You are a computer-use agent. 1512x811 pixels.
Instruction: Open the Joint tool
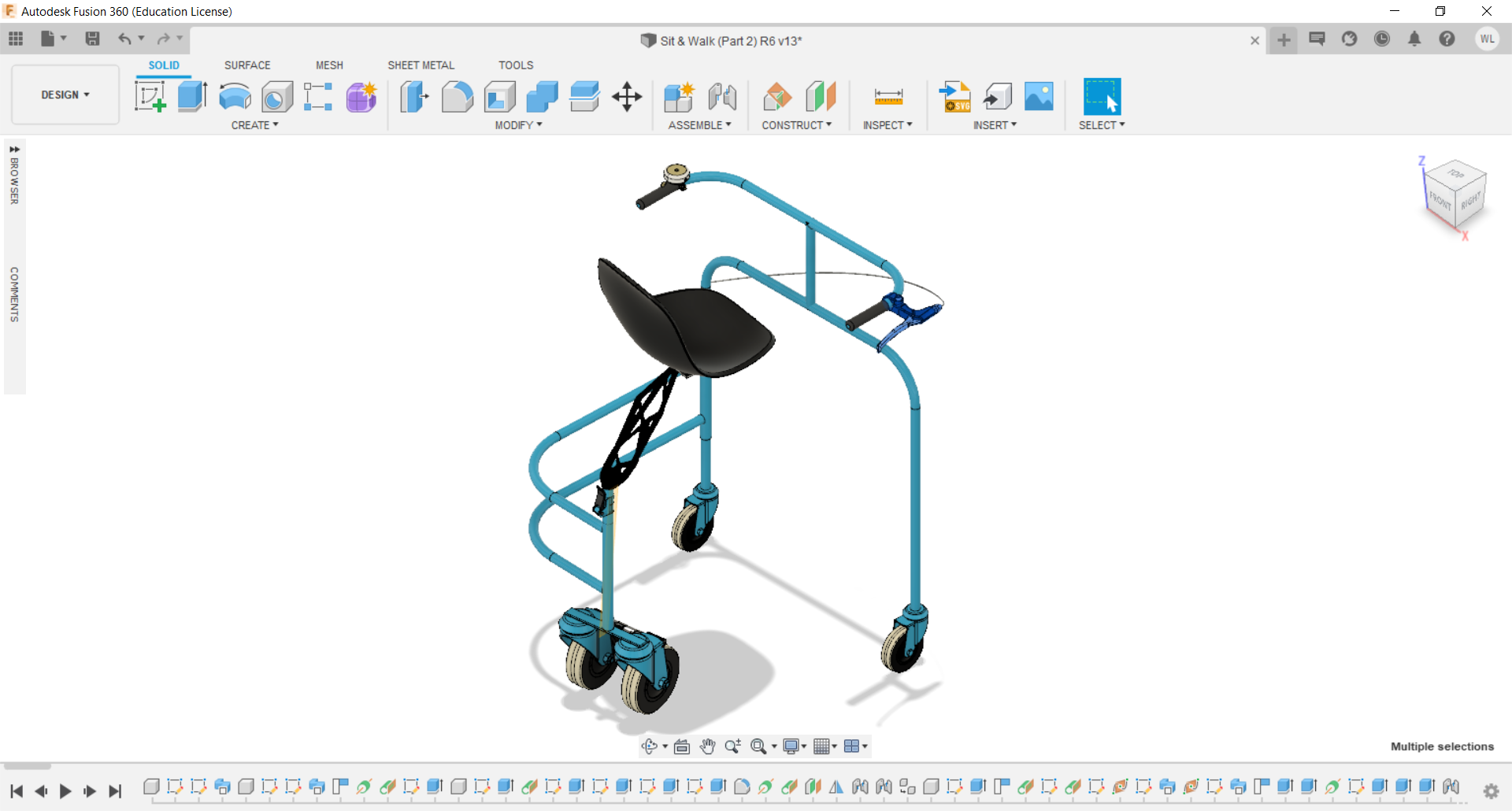click(x=722, y=96)
